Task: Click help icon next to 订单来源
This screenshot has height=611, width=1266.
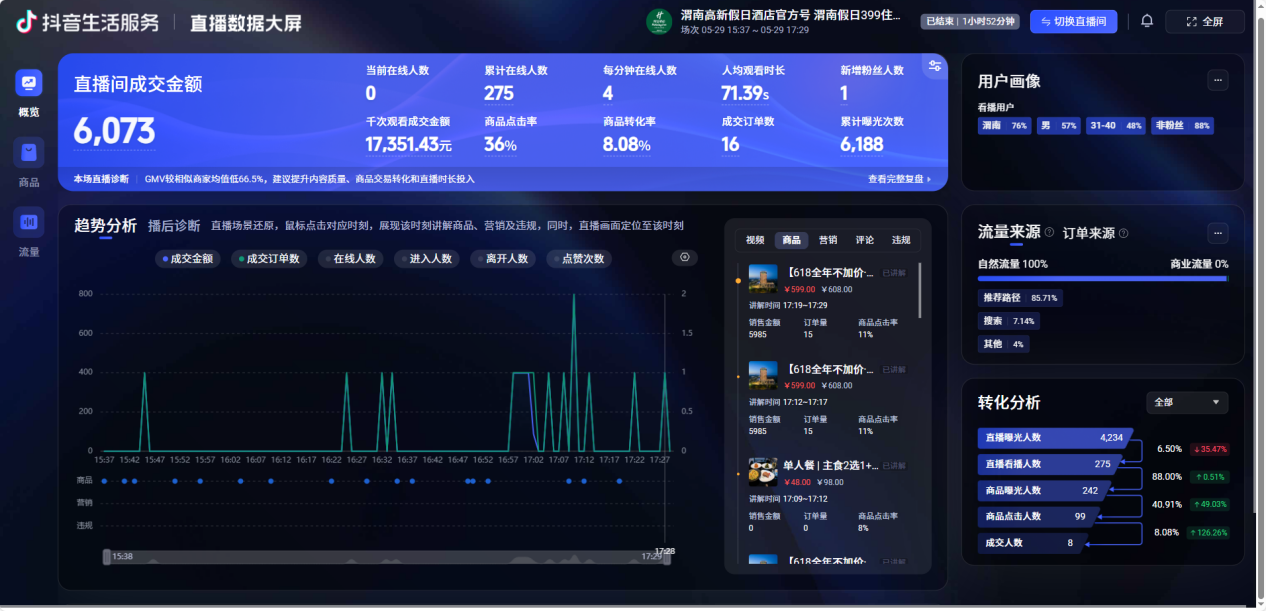Action: [x=1123, y=233]
